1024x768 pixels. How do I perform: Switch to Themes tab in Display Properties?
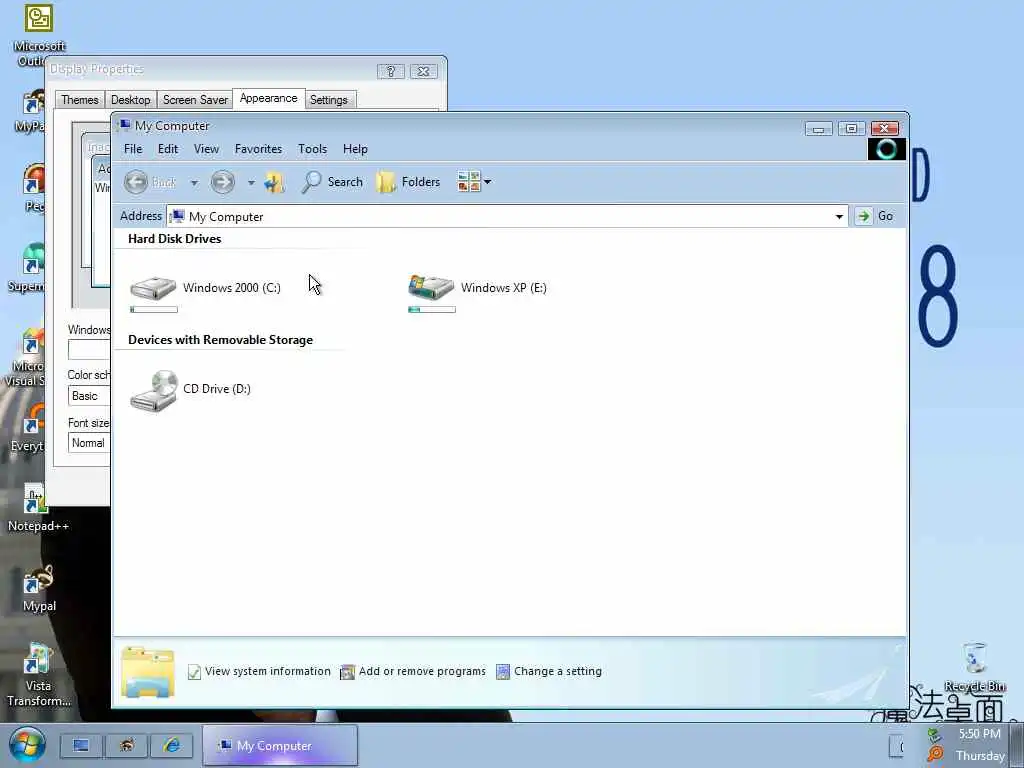click(80, 100)
